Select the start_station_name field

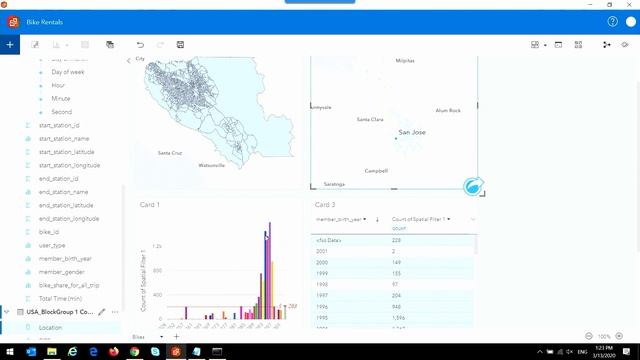point(64,139)
